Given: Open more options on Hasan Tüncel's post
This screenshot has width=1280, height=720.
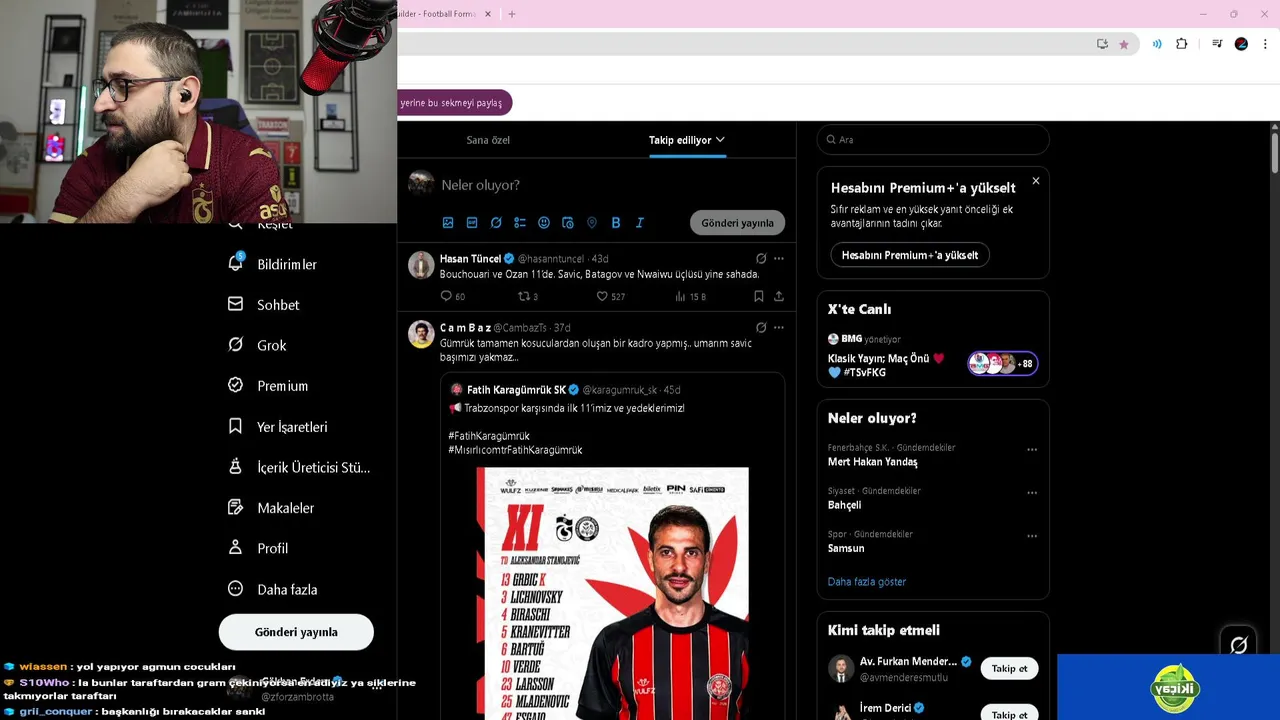Looking at the screenshot, I should (779, 258).
